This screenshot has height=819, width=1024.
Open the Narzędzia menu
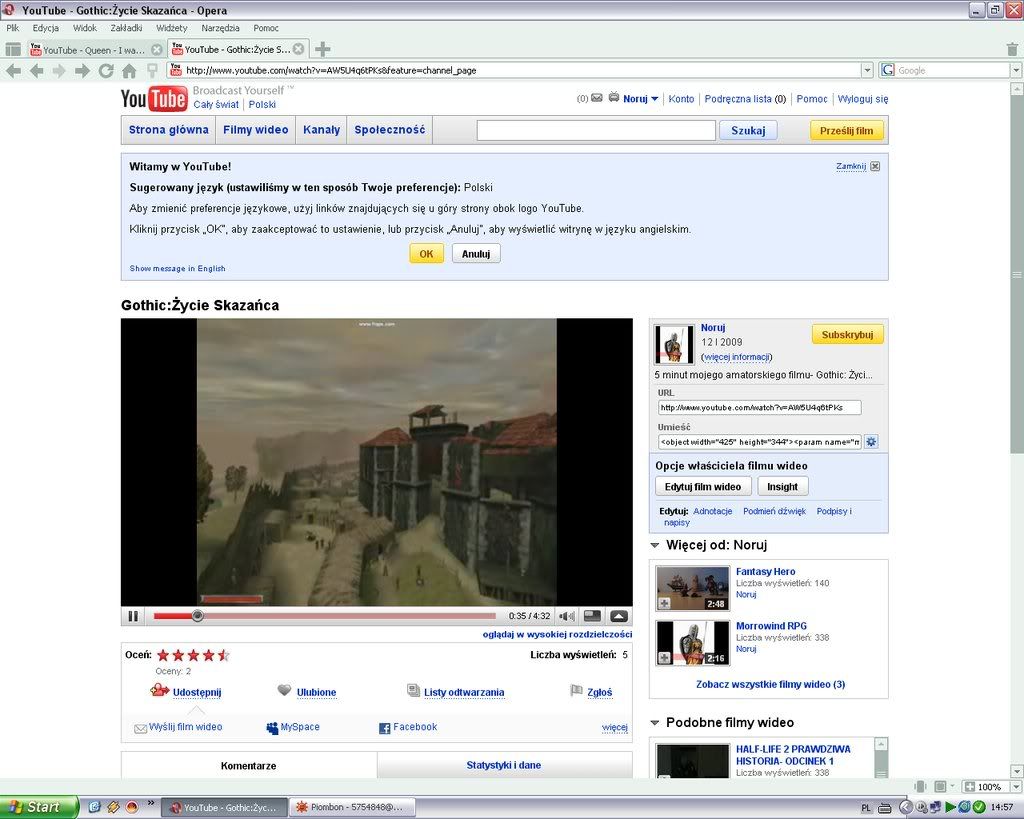pos(220,28)
